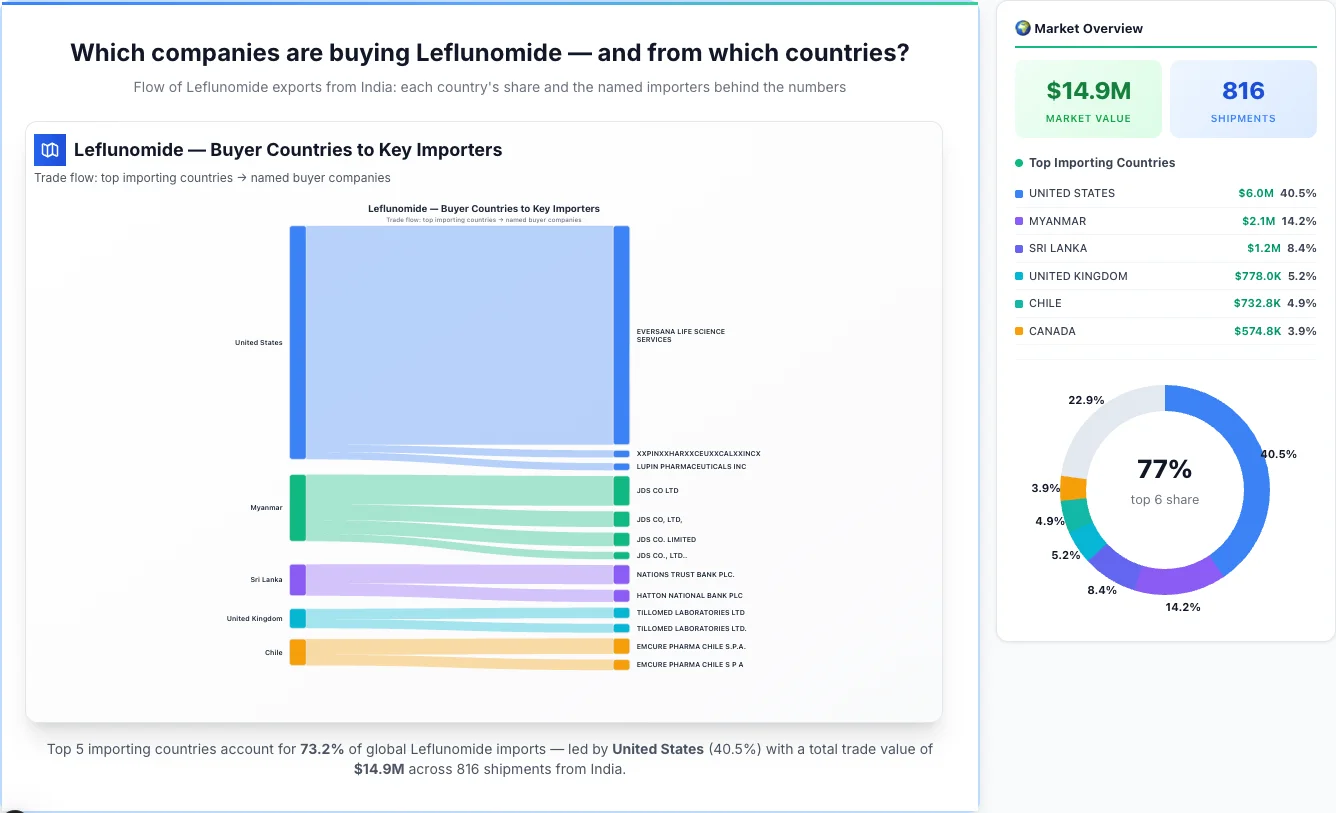Click the EVERSANA LIFE SCIENCE SERVICES node
The height and width of the screenshot is (813, 1336).
coord(622,335)
